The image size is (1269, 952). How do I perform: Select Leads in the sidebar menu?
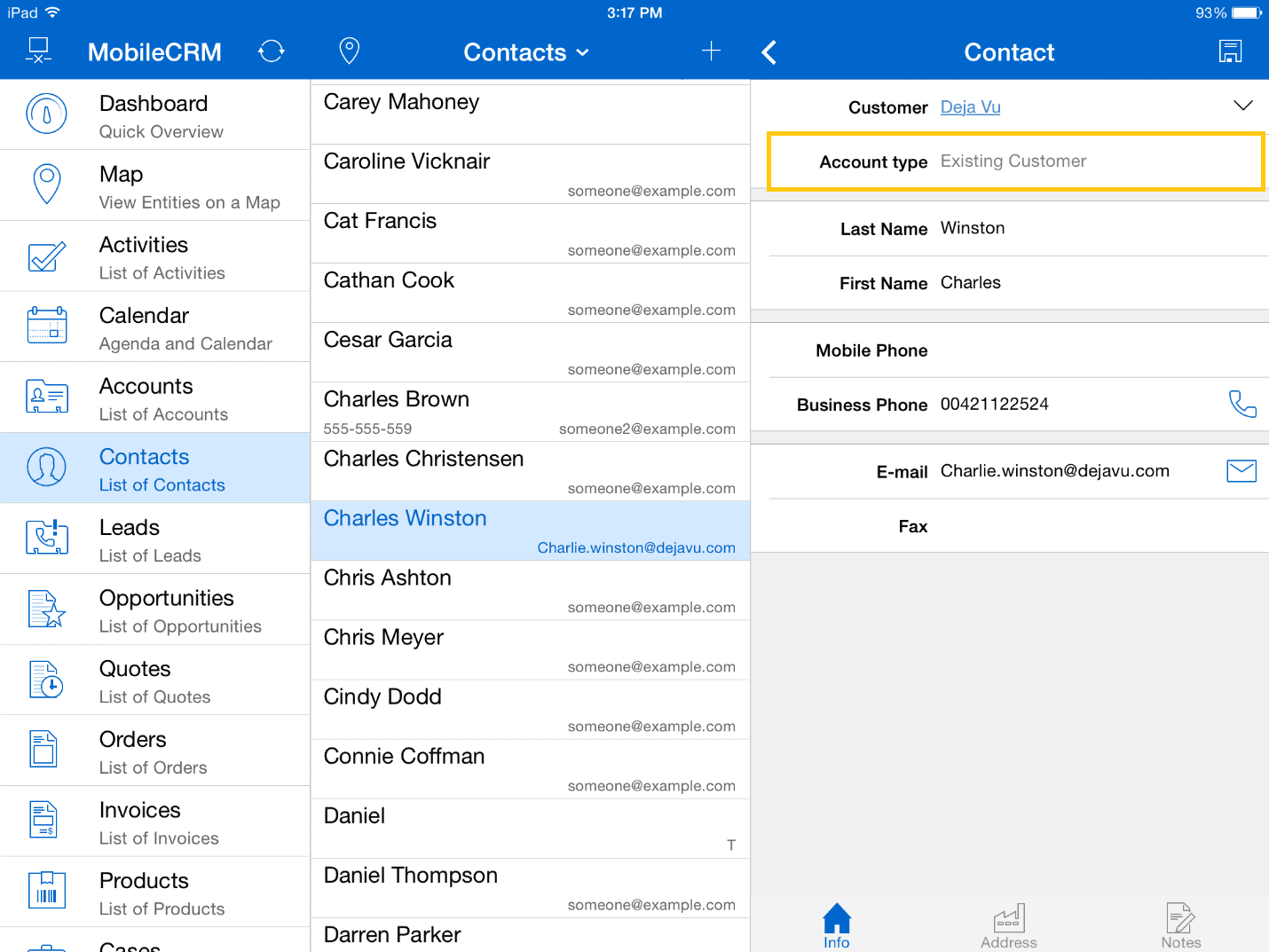tap(154, 539)
